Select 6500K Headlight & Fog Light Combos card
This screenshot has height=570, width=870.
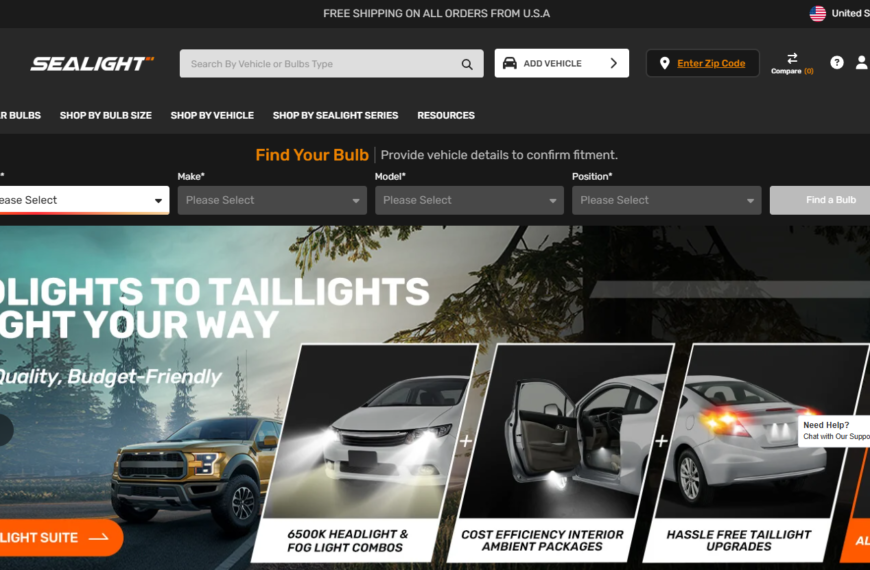[x=366, y=452]
